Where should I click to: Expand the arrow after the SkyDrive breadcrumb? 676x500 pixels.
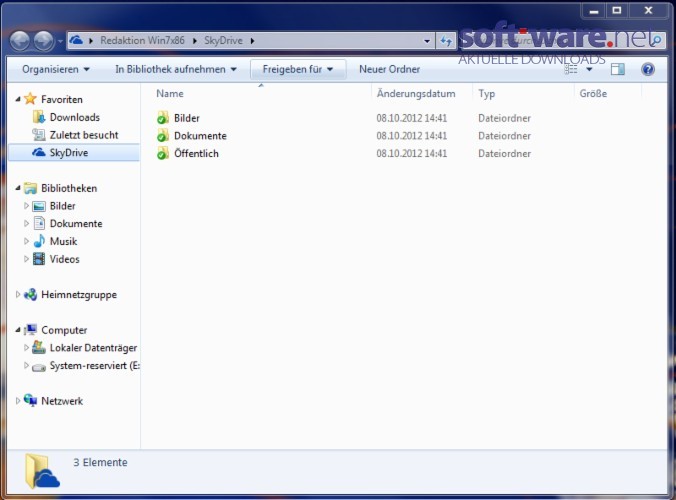[252, 41]
